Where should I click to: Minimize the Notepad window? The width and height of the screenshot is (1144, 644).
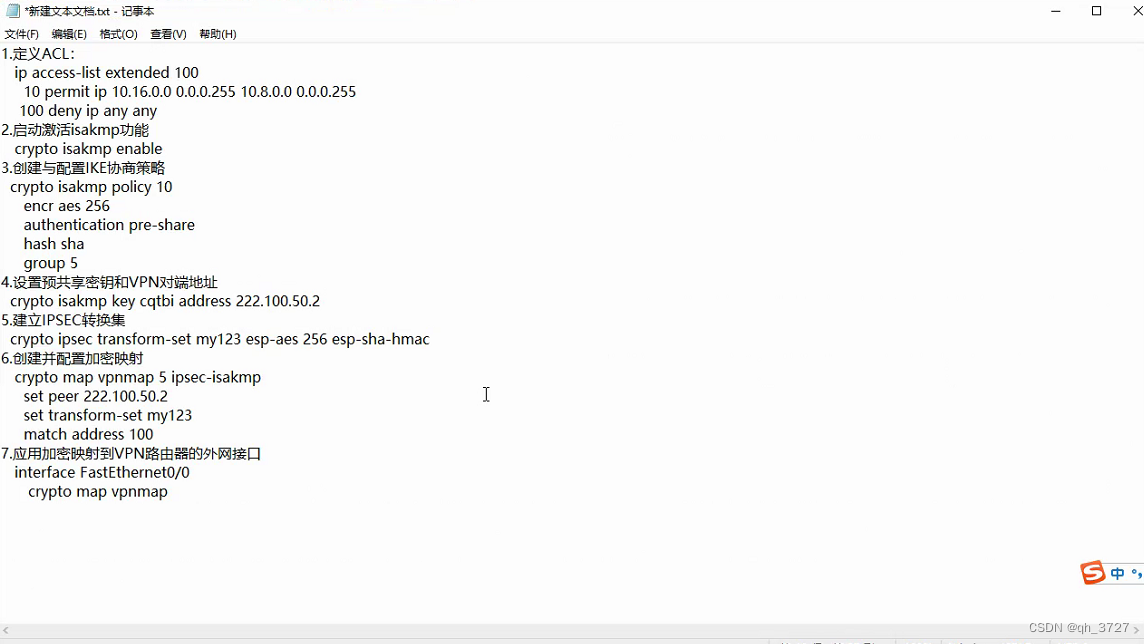coord(1056,11)
